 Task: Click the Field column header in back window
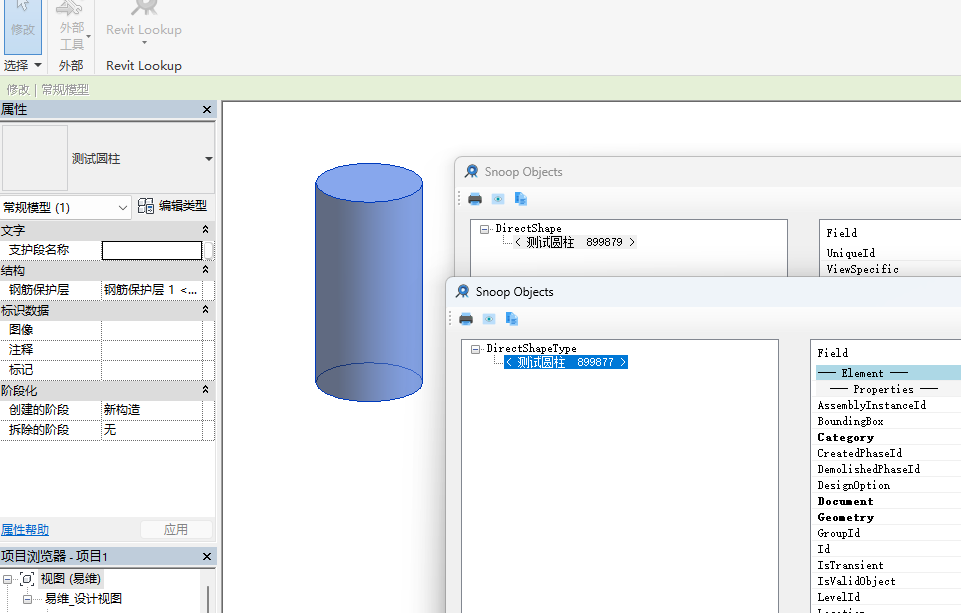click(841, 233)
